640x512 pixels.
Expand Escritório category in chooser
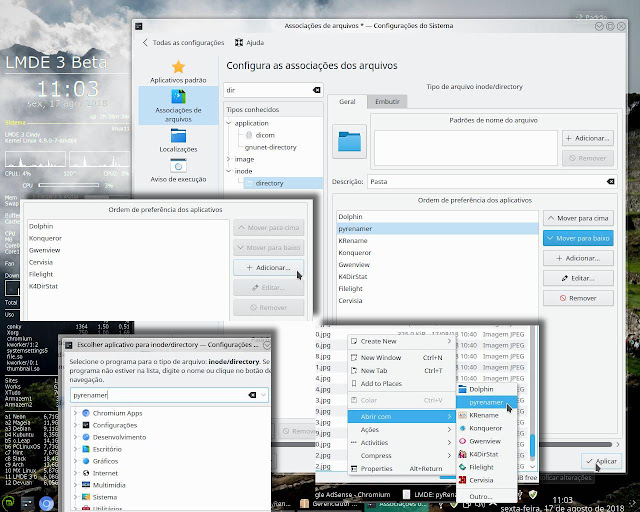pos(76,449)
